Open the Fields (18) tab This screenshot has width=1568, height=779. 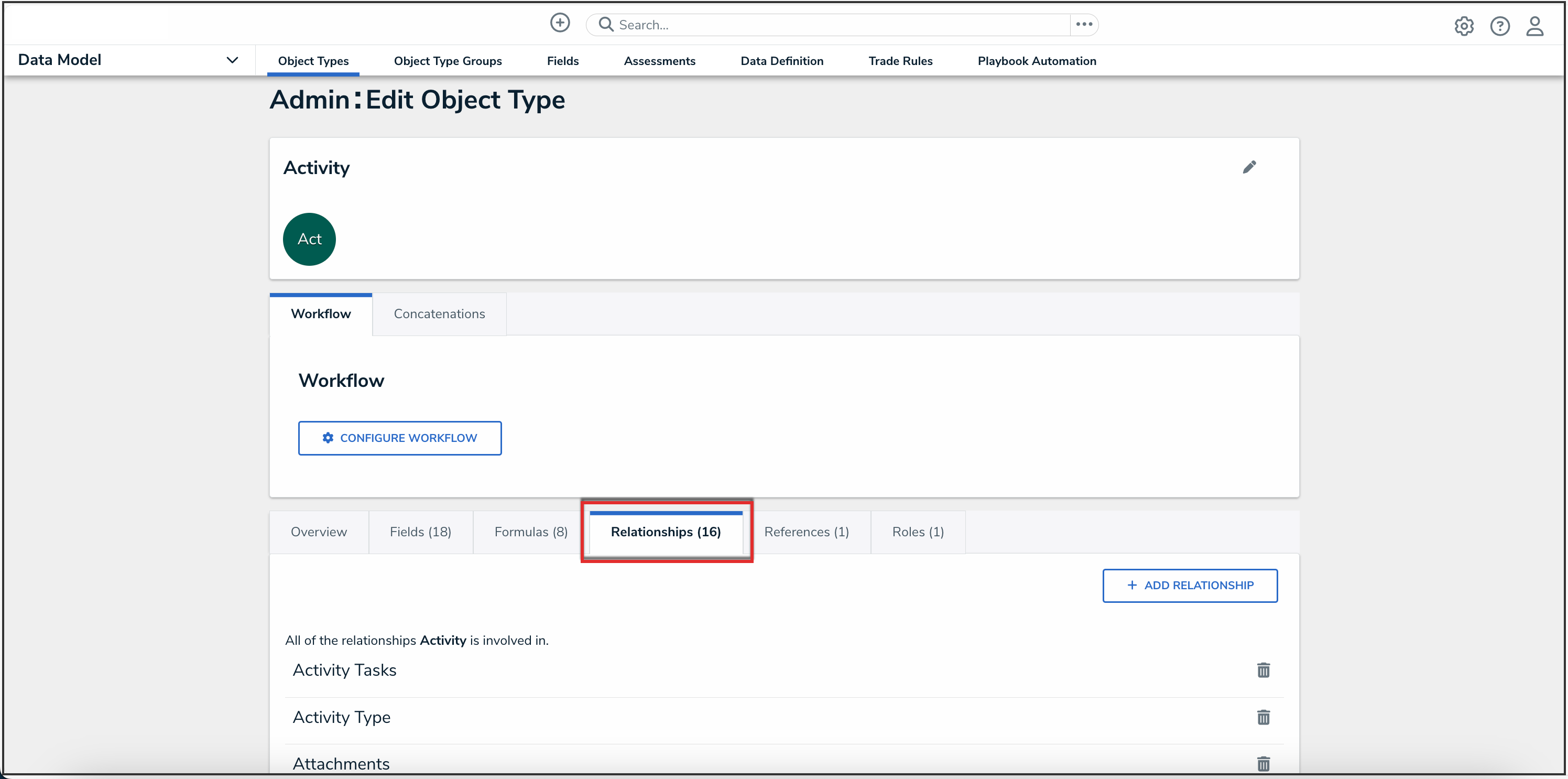(x=420, y=532)
